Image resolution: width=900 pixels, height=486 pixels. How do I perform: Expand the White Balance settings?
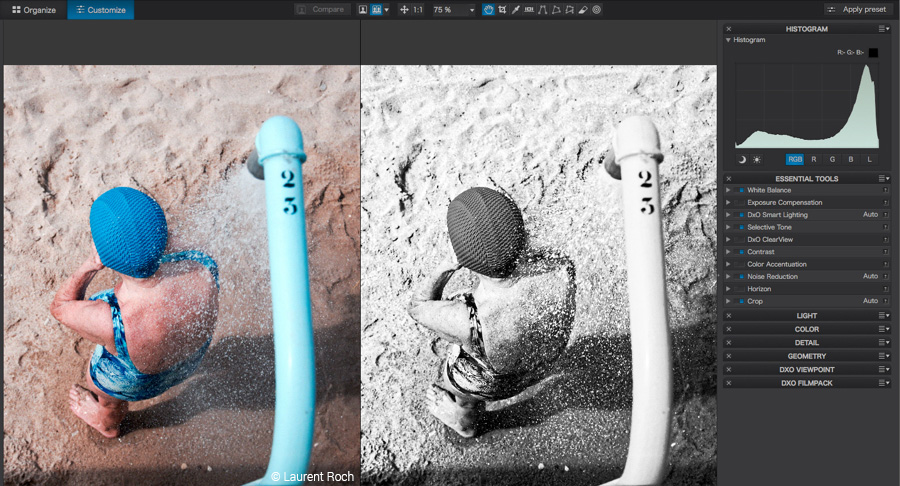click(x=728, y=190)
